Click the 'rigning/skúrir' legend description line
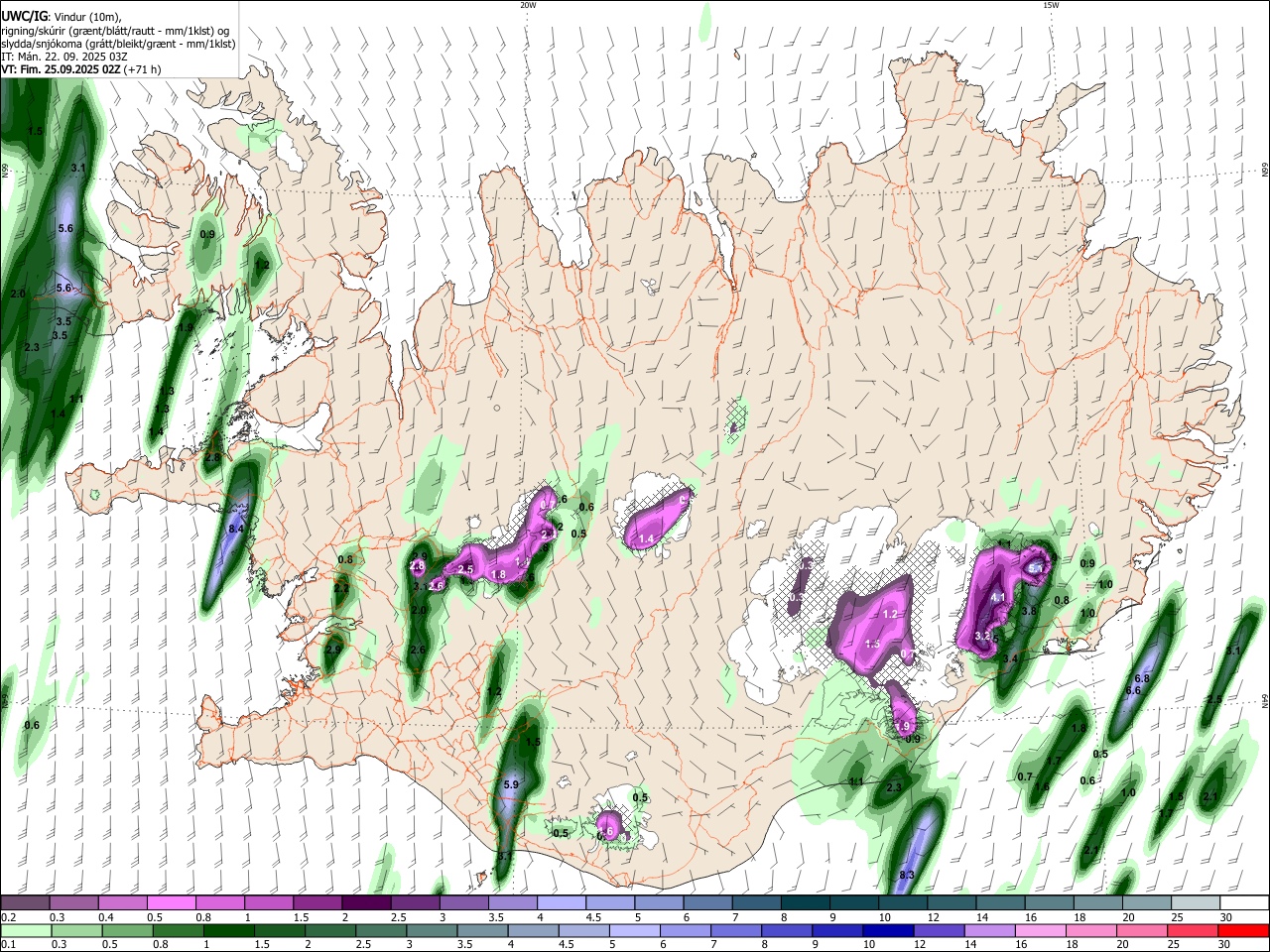1270x952 pixels. tap(116, 30)
